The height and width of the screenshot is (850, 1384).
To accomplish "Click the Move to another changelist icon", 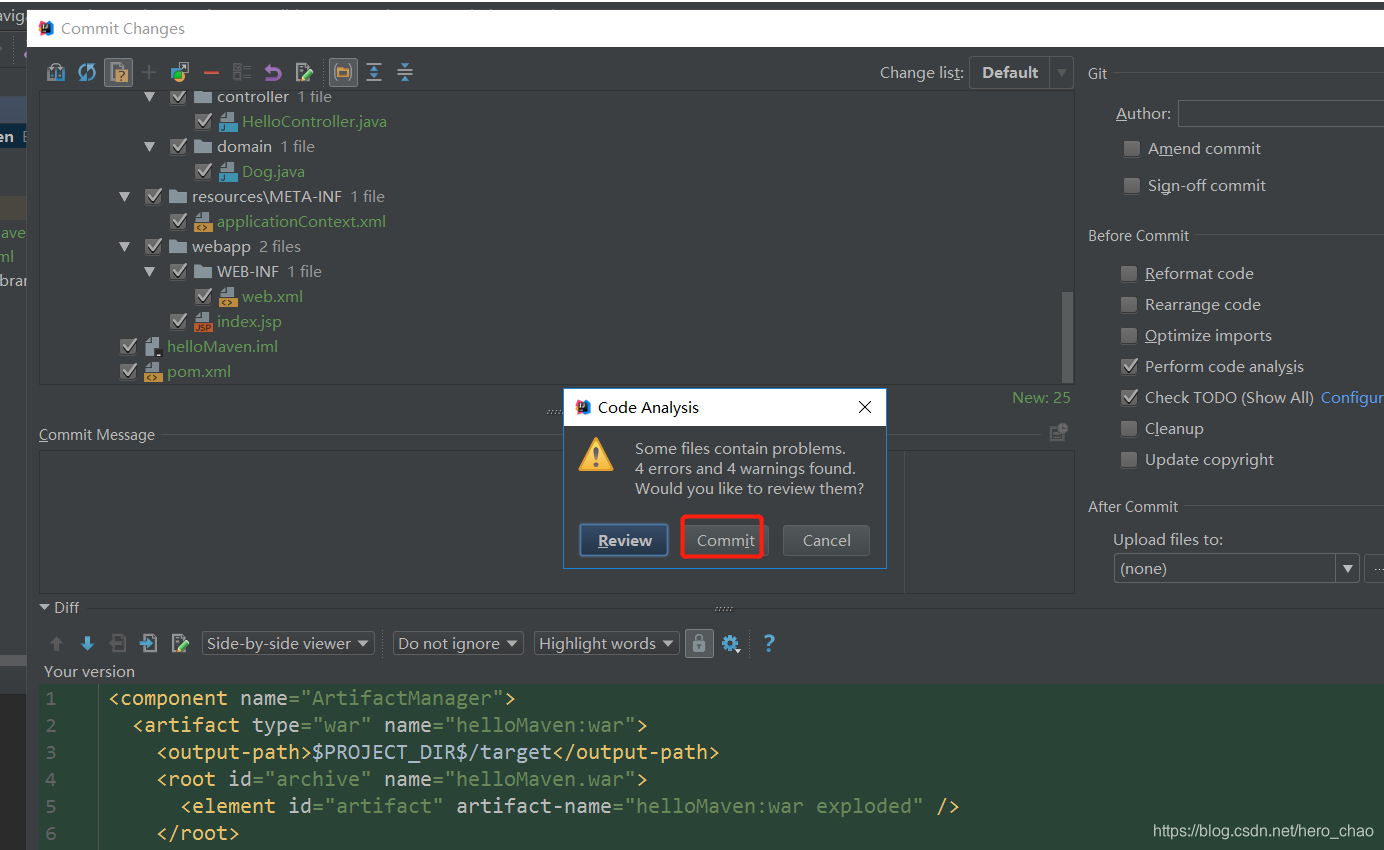I will 180,72.
